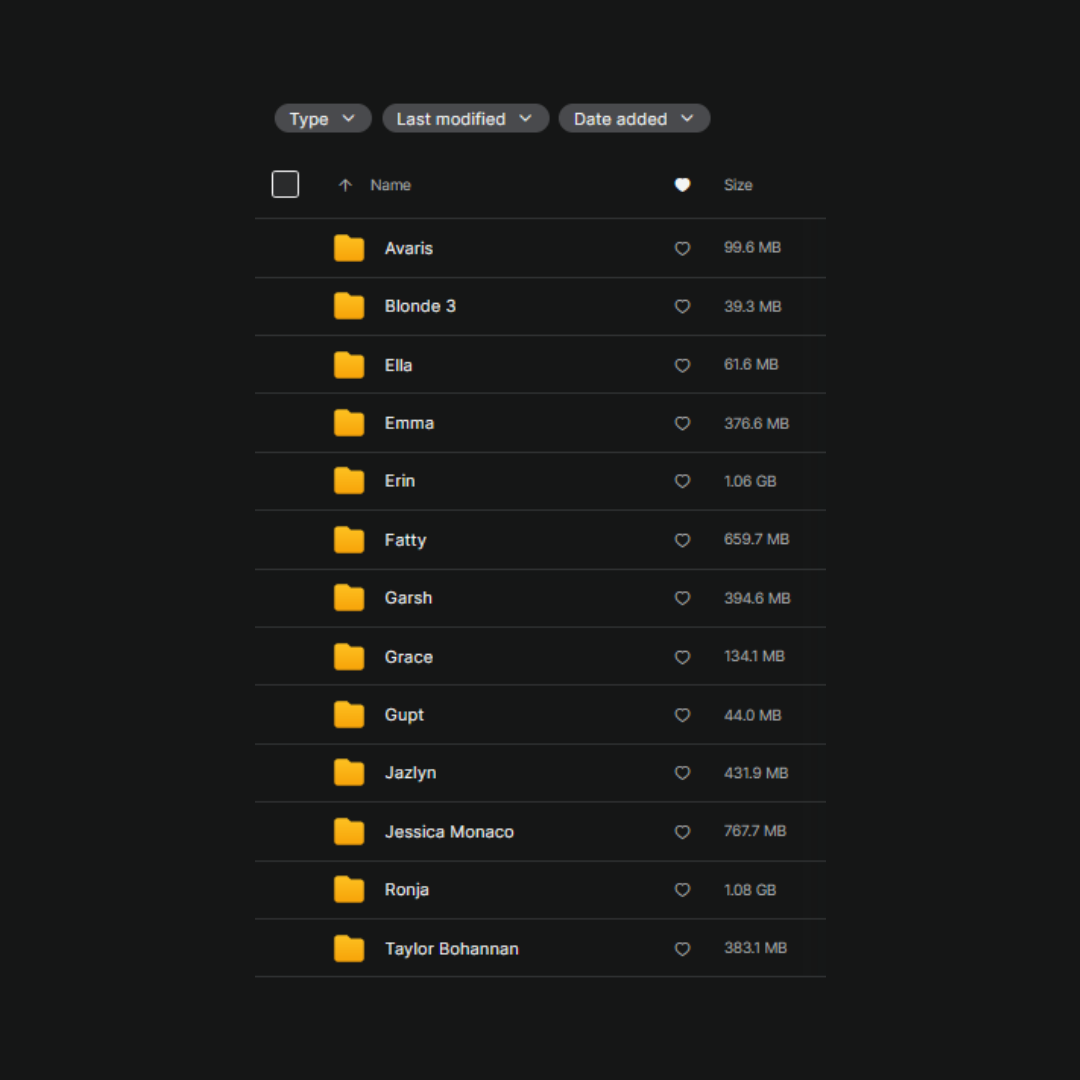1080x1080 pixels.
Task: Select the Fatty folder row
Action: point(540,540)
